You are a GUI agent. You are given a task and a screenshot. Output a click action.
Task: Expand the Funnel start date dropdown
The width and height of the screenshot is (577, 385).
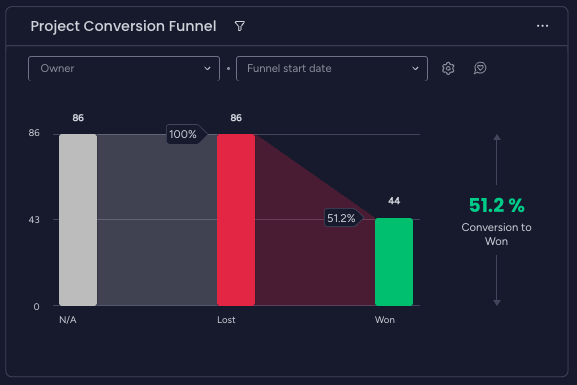coord(332,68)
